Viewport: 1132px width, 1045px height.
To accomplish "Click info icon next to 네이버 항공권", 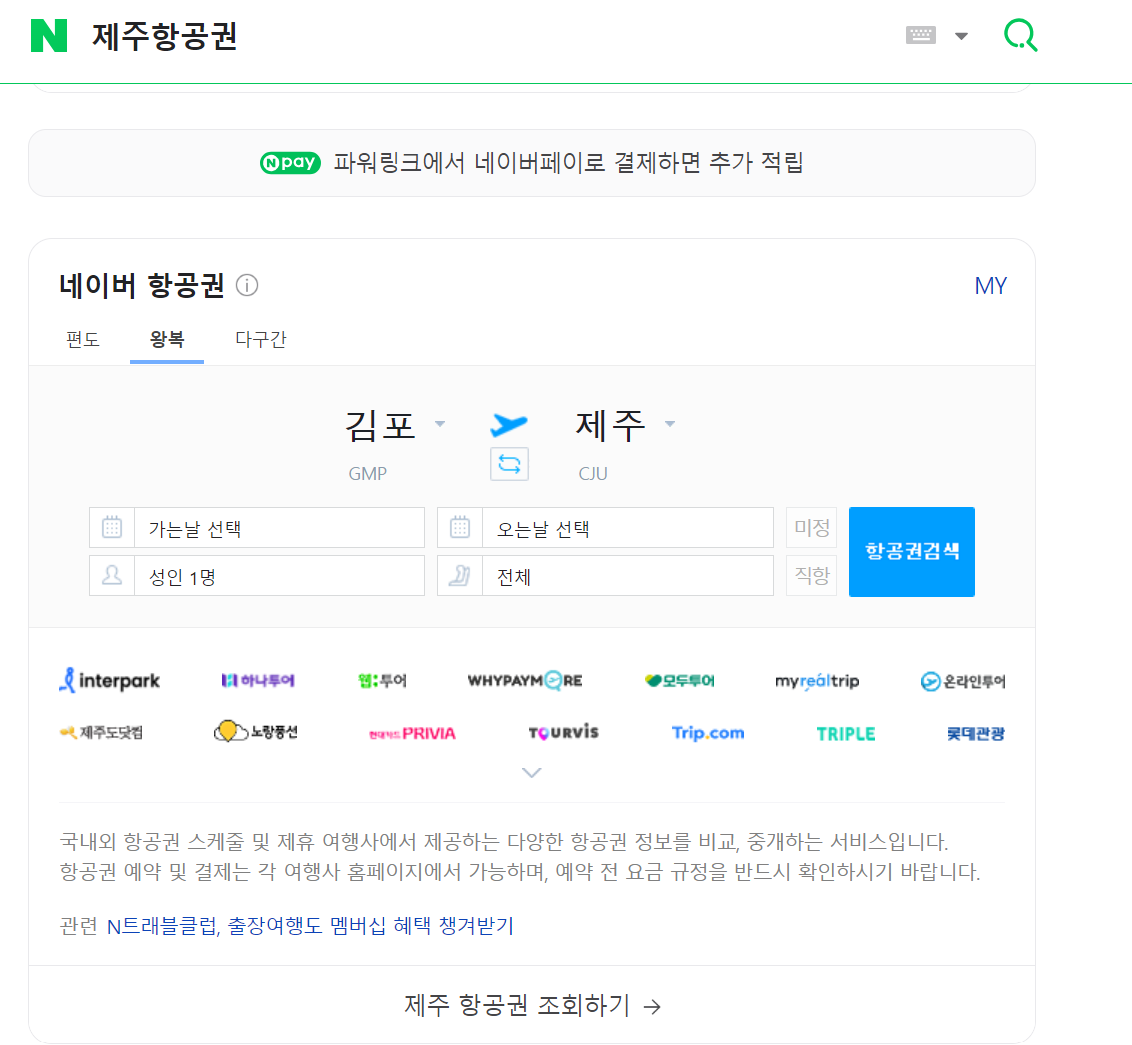I will (x=247, y=285).
